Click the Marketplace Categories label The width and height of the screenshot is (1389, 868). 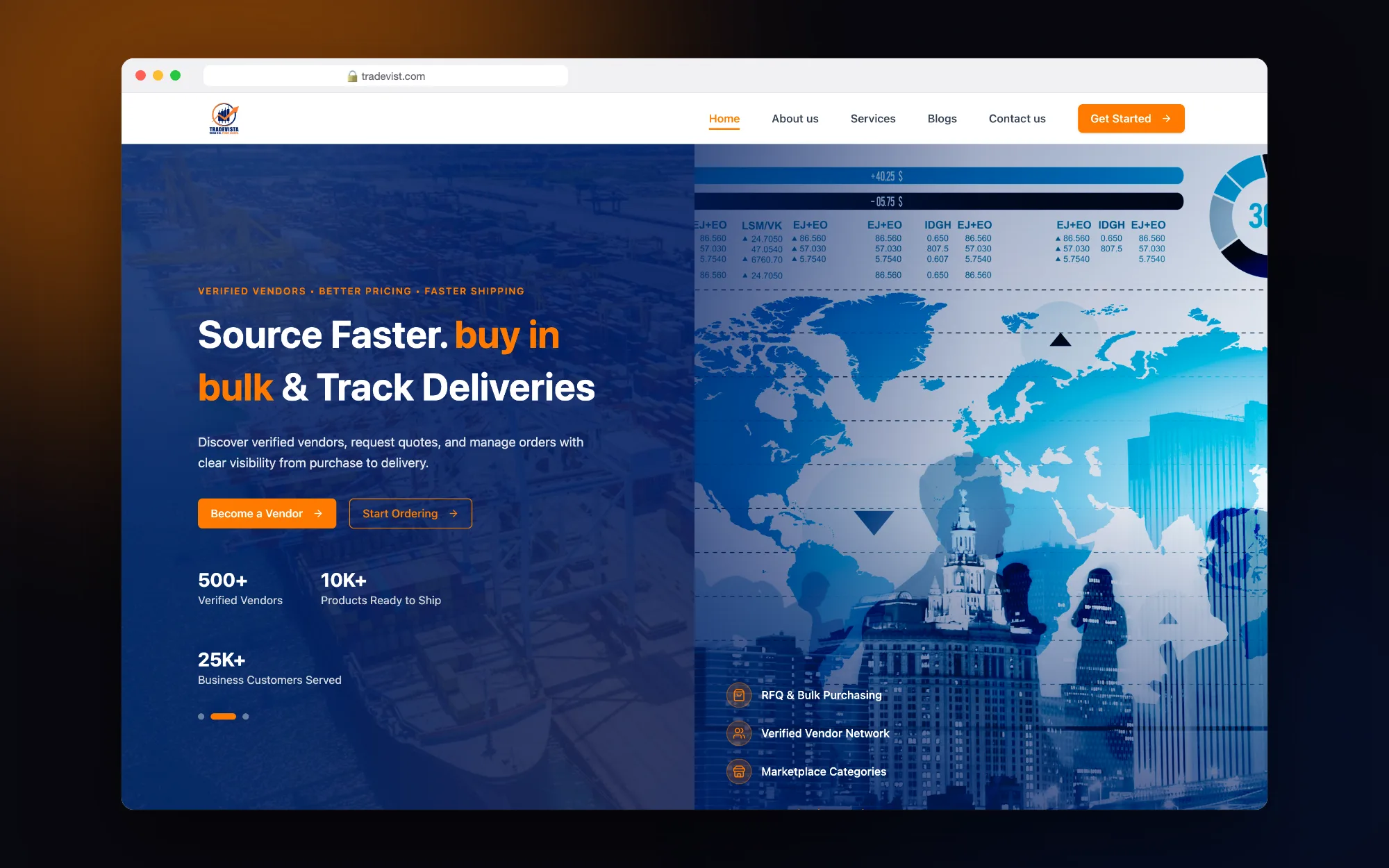click(824, 771)
